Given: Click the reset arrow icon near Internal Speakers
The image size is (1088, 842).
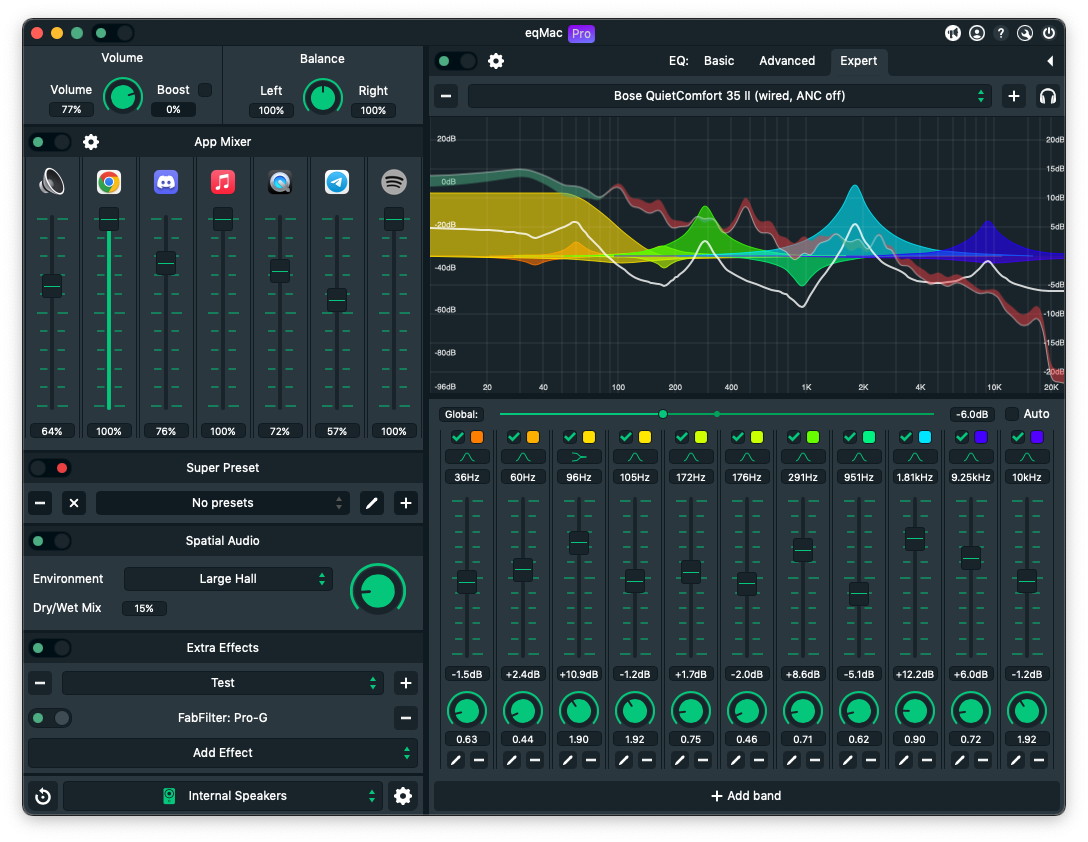Looking at the screenshot, I should 42,795.
